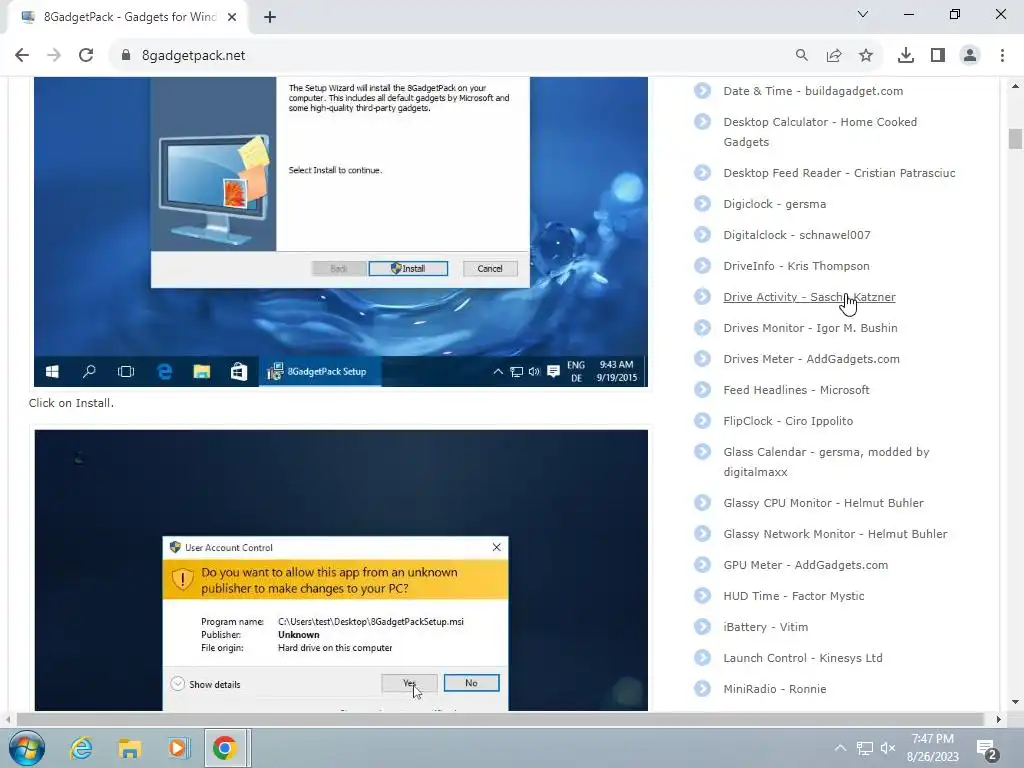Open Date & Time - buildagadget.com link
Screen dimensions: 1024x768
click(x=813, y=91)
